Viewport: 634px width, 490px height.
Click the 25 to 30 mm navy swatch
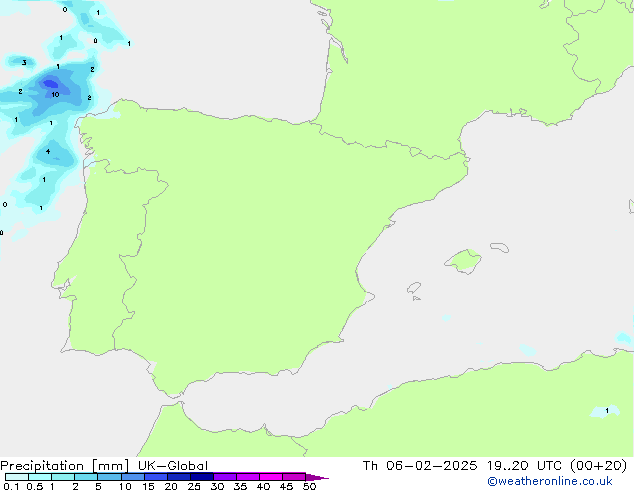click(202, 477)
